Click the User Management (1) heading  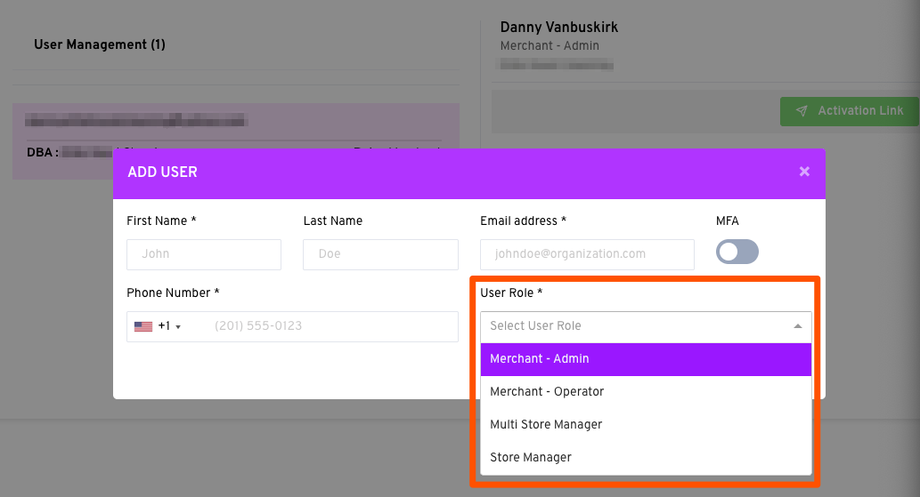tap(100, 45)
